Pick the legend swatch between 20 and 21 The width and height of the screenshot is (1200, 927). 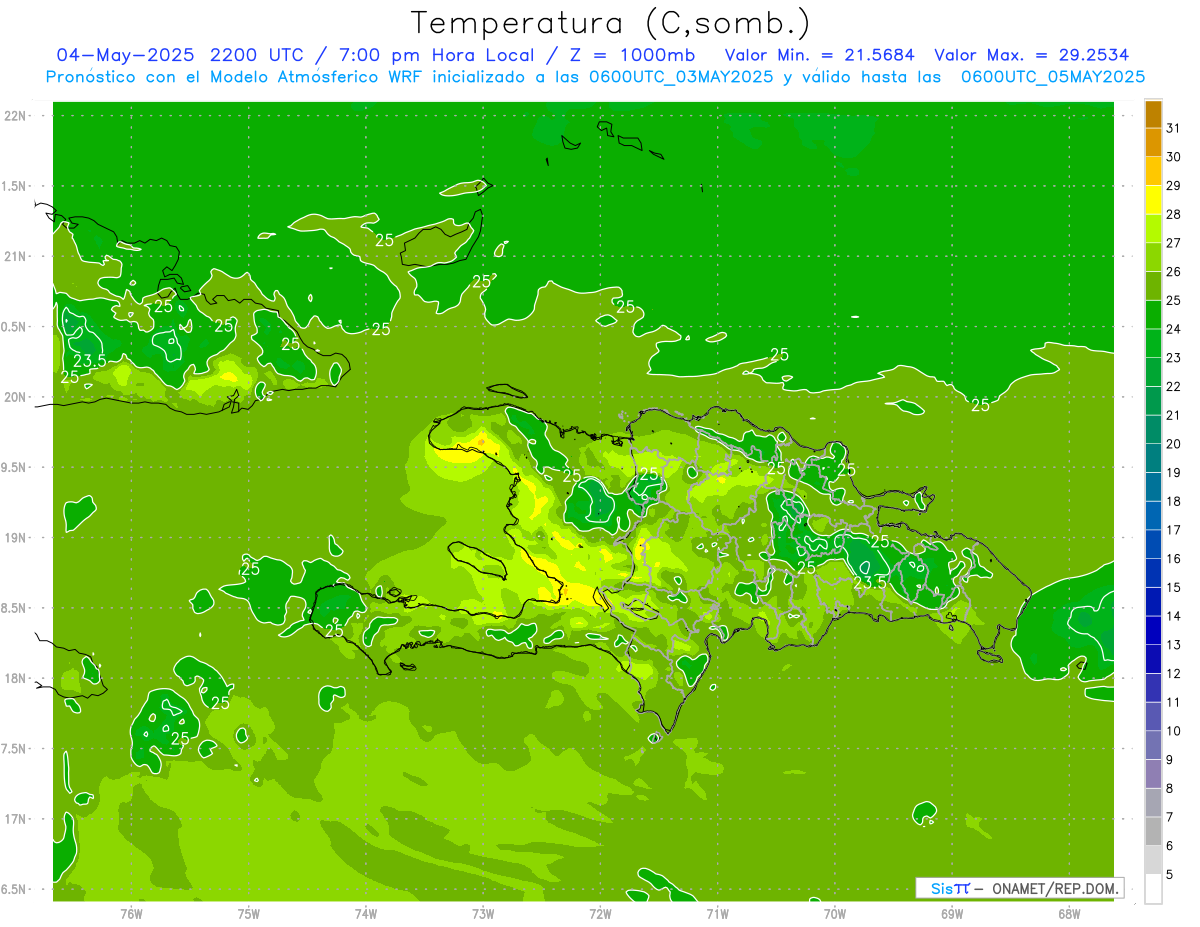(x=1153, y=429)
